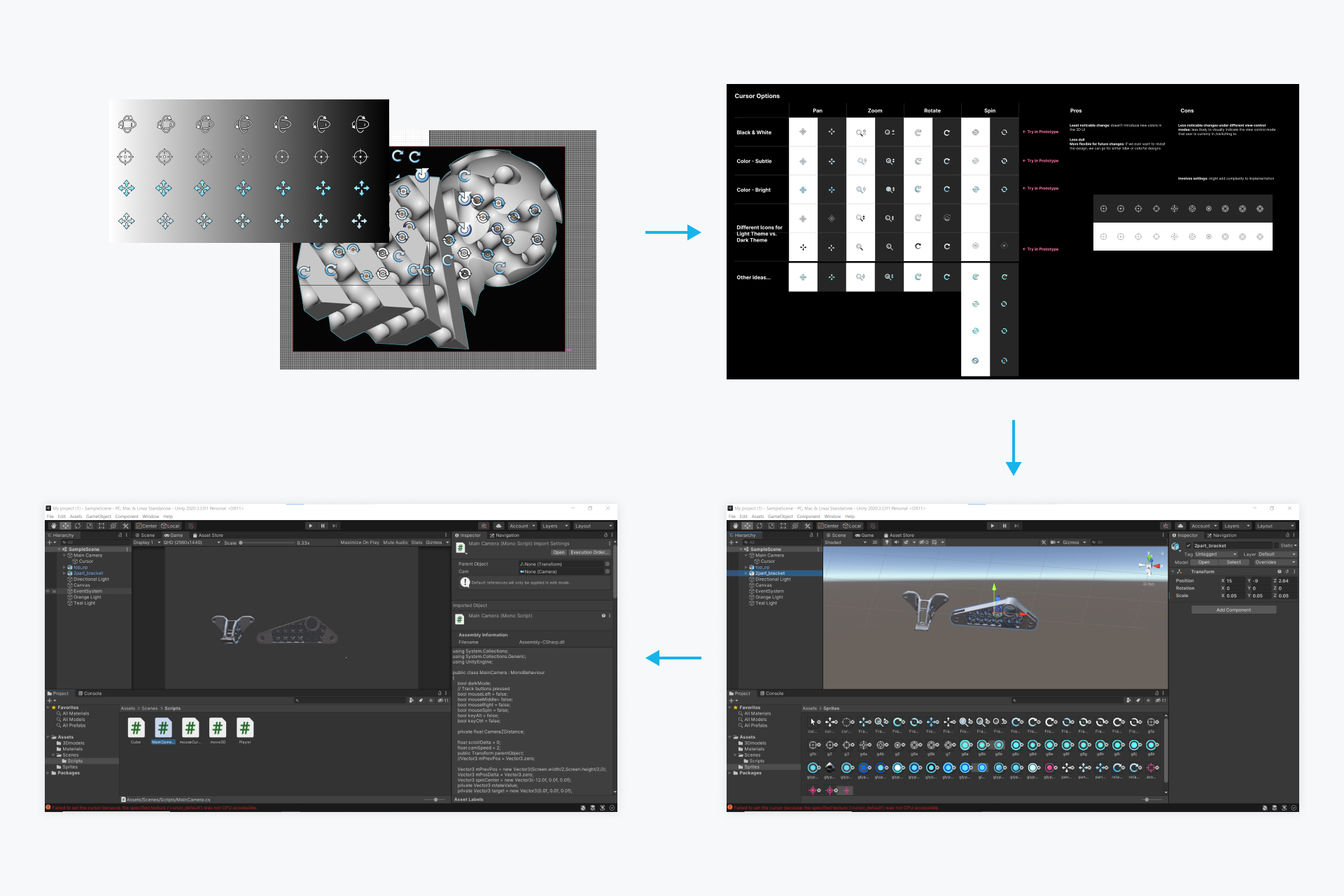The image size is (1344, 896).
Task: Expand the top_op item in right Hierarchy
Action: pyautogui.click(x=746, y=568)
